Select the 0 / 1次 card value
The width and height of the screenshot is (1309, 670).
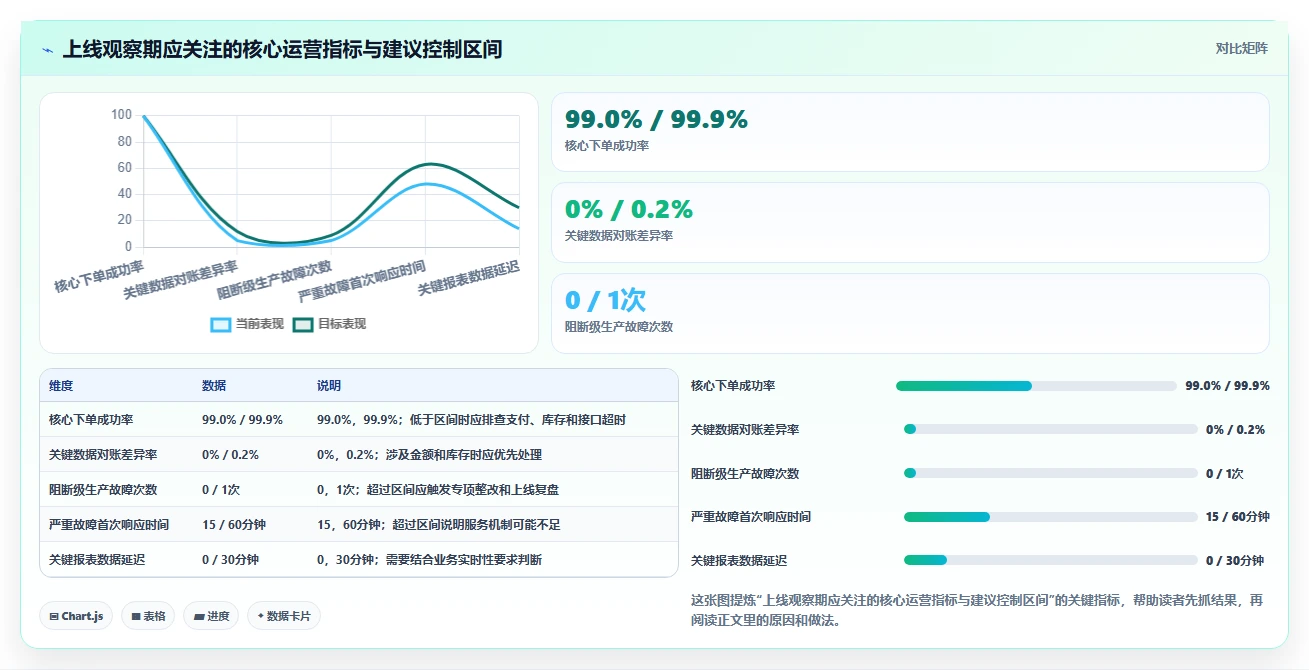(605, 300)
